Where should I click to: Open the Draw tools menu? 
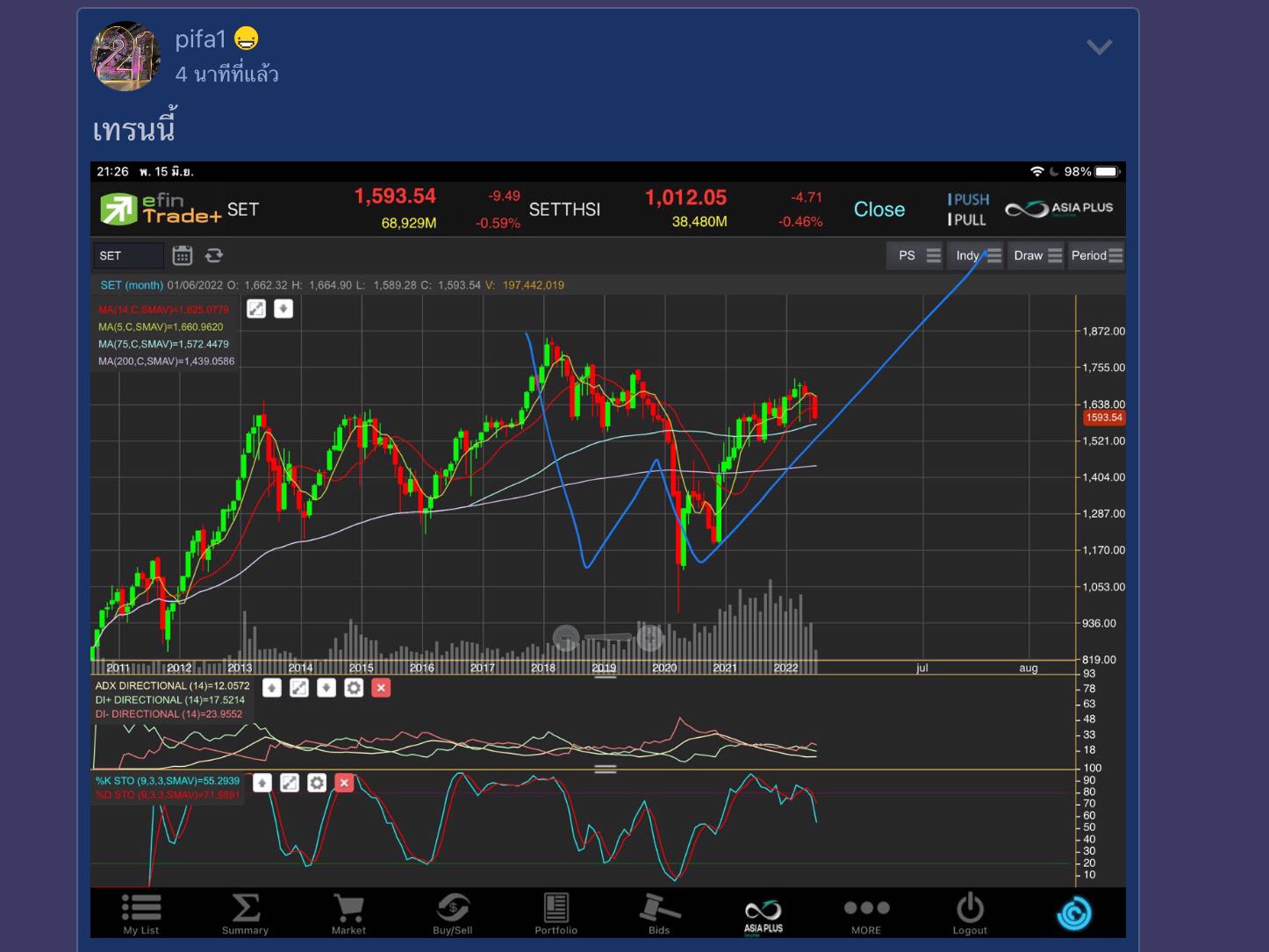(1036, 255)
